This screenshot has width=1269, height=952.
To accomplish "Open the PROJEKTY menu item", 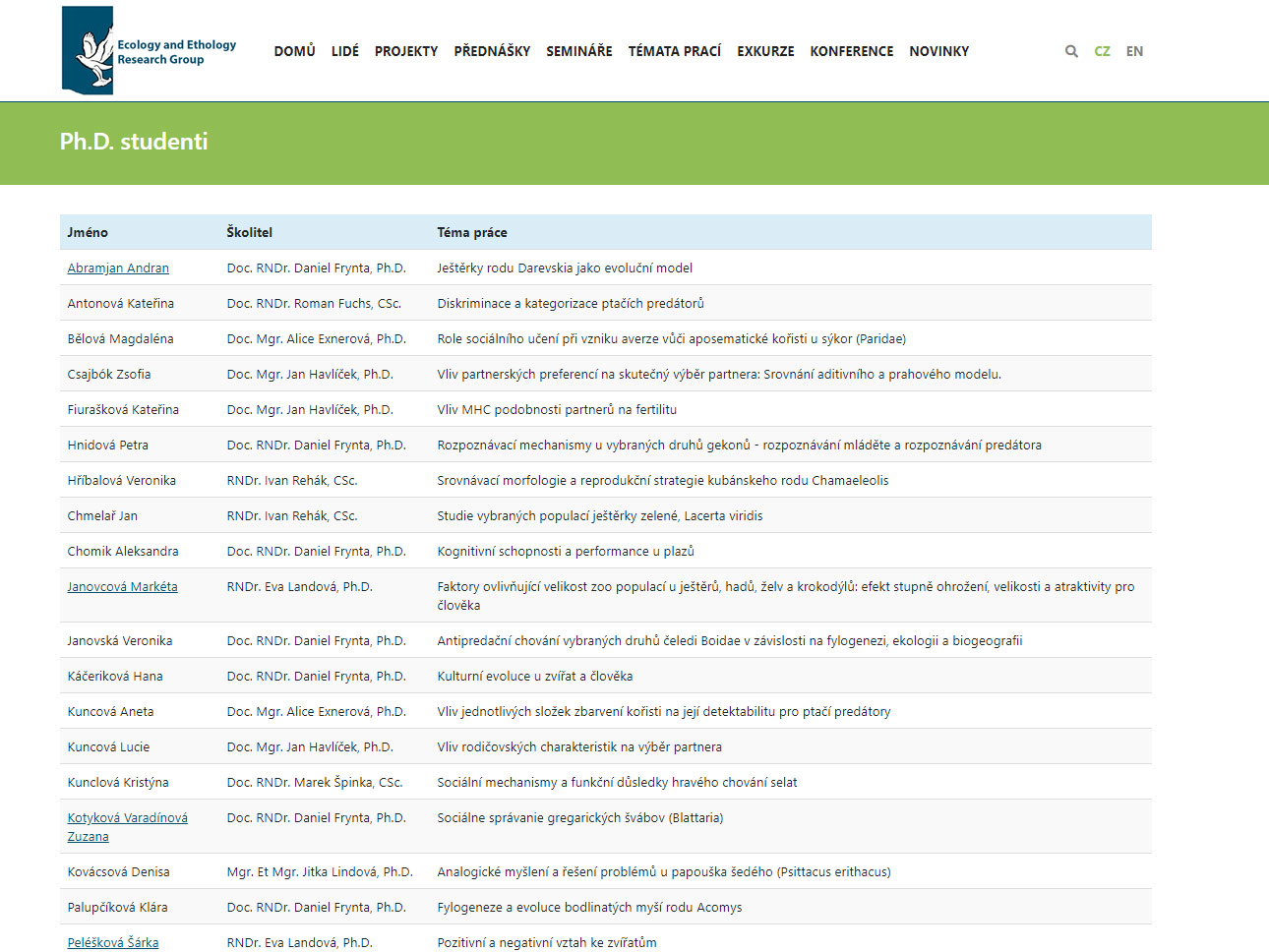I will [x=406, y=51].
